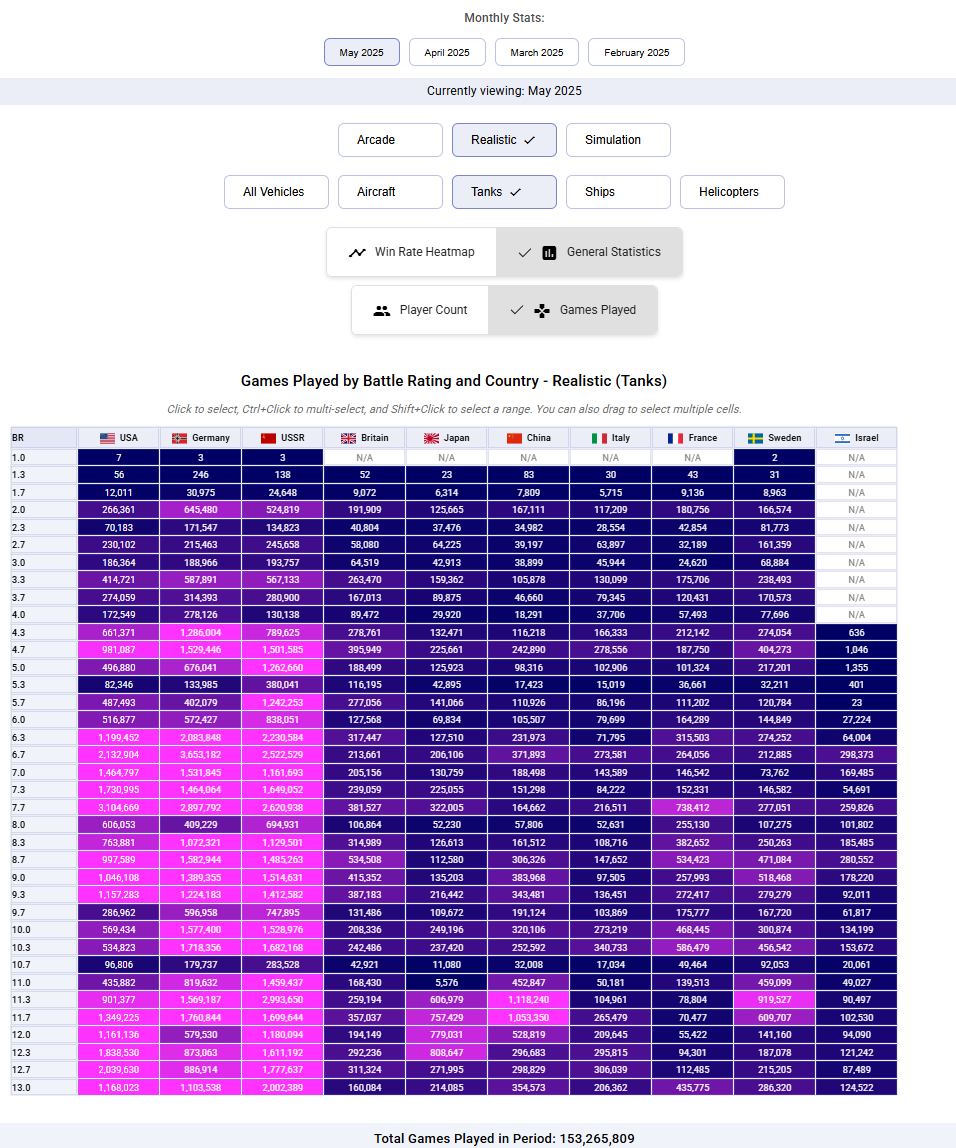Select Sweden cell showing 919,527
The height and width of the screenshot is (1148, 956).
pos(774,1000)
